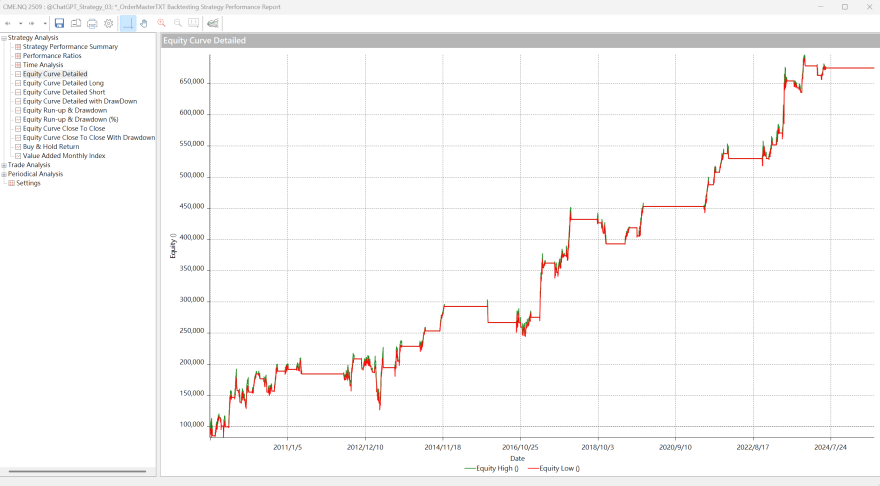Image resolution: width=880 pixels, height=486 pixels.
Task: Click the Equity High legend entry
Action: tap(493, 468)
